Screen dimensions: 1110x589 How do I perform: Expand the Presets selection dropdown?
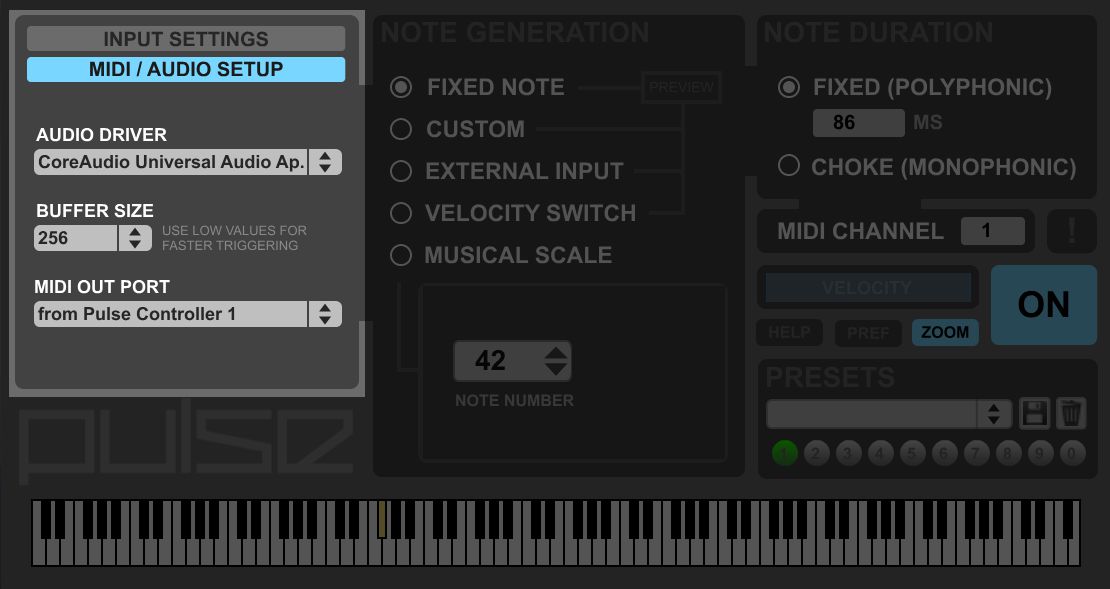889,414
